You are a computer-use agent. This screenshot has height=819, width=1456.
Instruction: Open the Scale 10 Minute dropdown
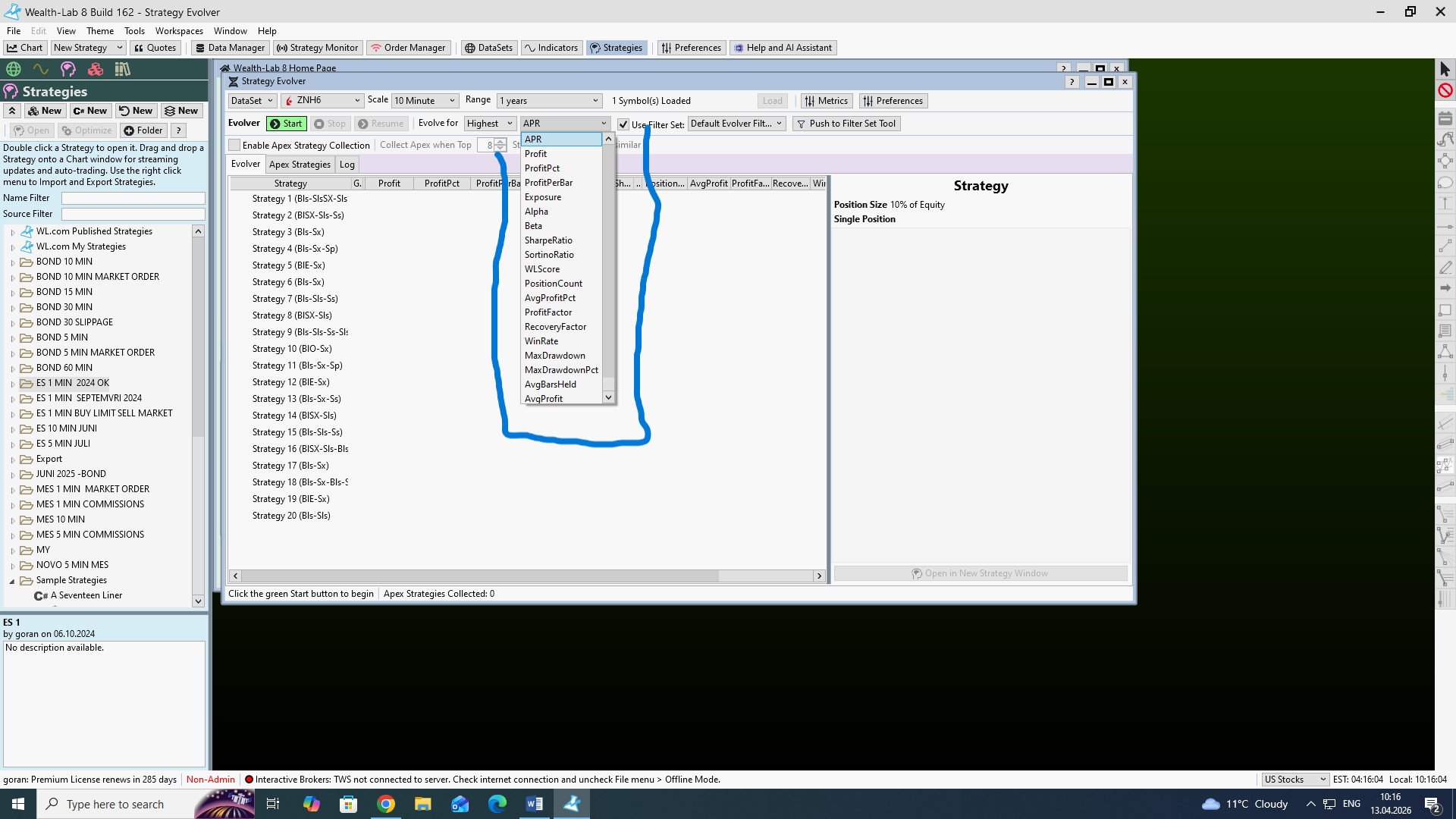click(x=425, y=101)
